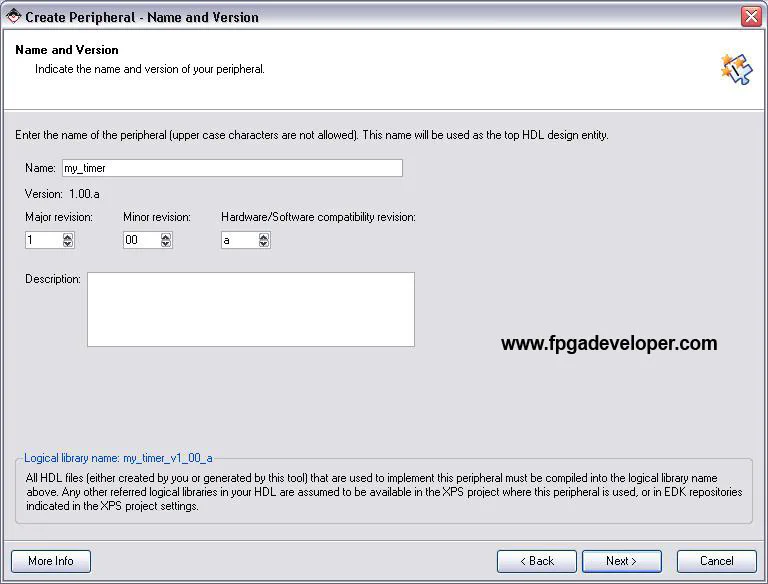
Task: Click the Logical library name label
Action: (x=118, y=458)
